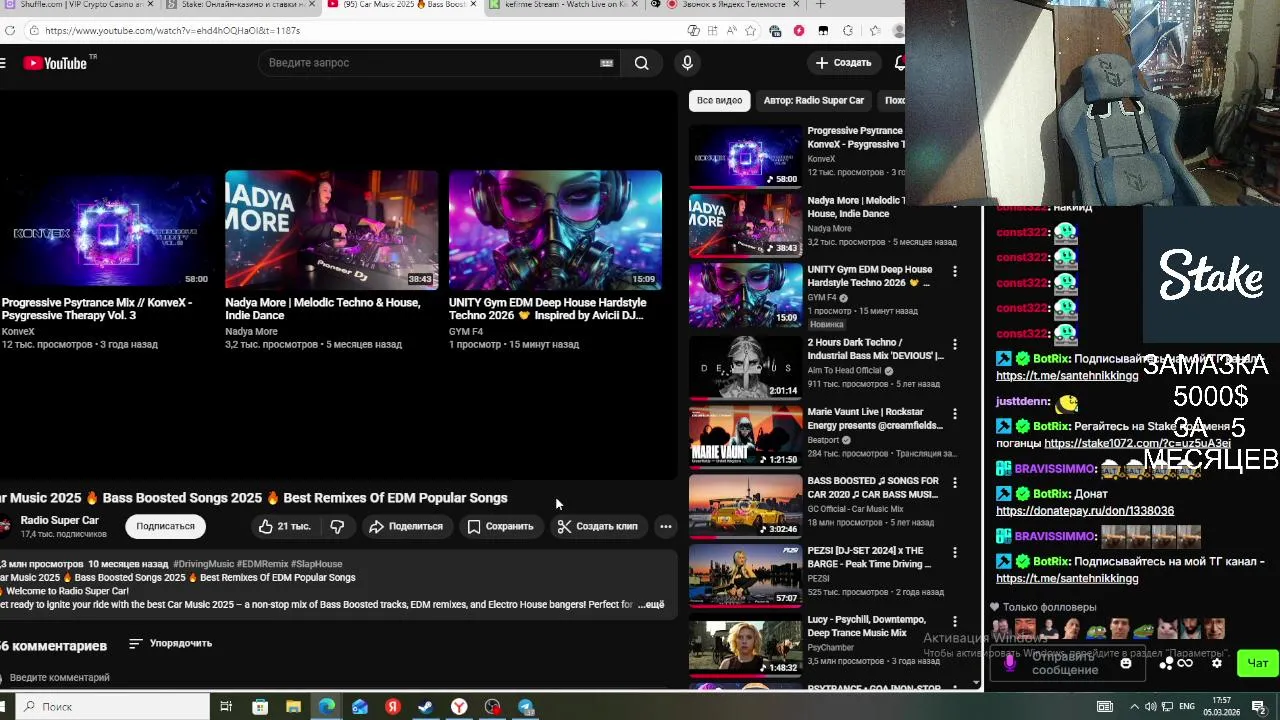
Task: Open Radio Super Car channel avatar
Action: (5, 526)
